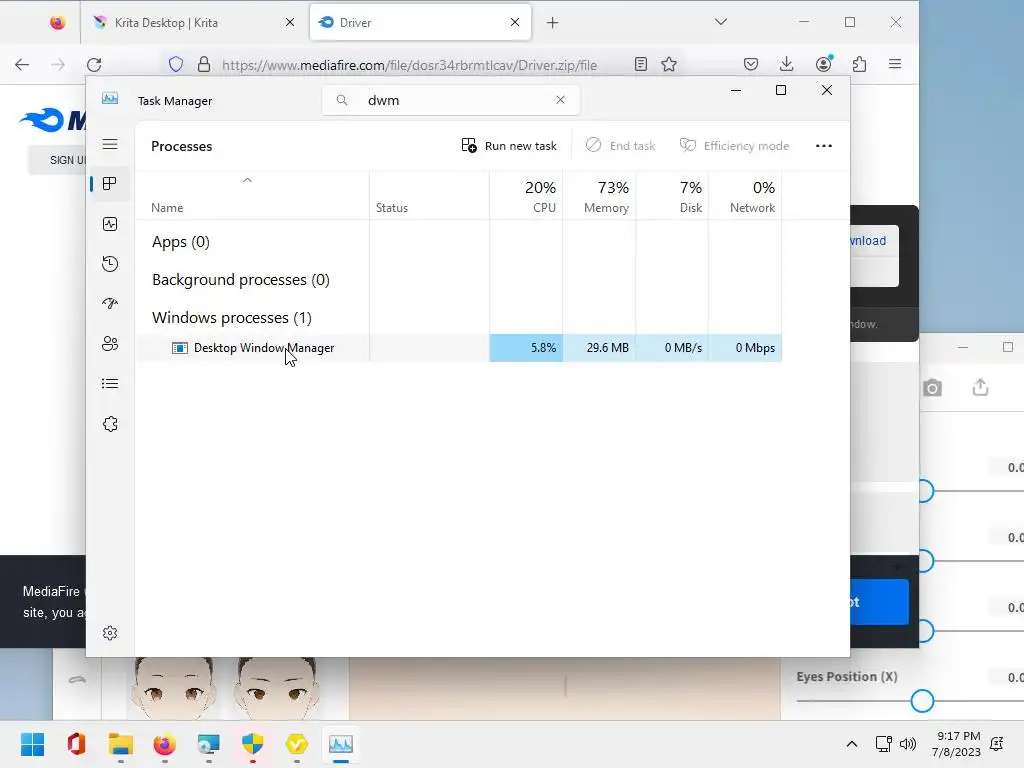Reload the MediaFire page
The image size is (1024, 768).
click(x=94, y=65)
